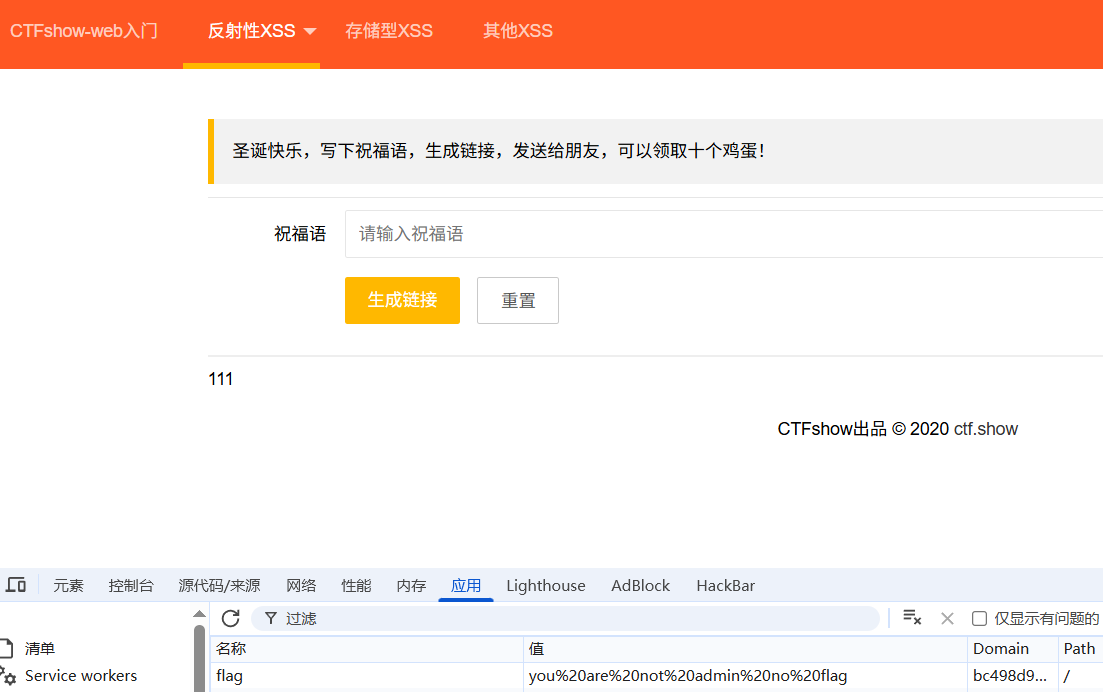Click the manifest (清单) document icon

[8, 649]
